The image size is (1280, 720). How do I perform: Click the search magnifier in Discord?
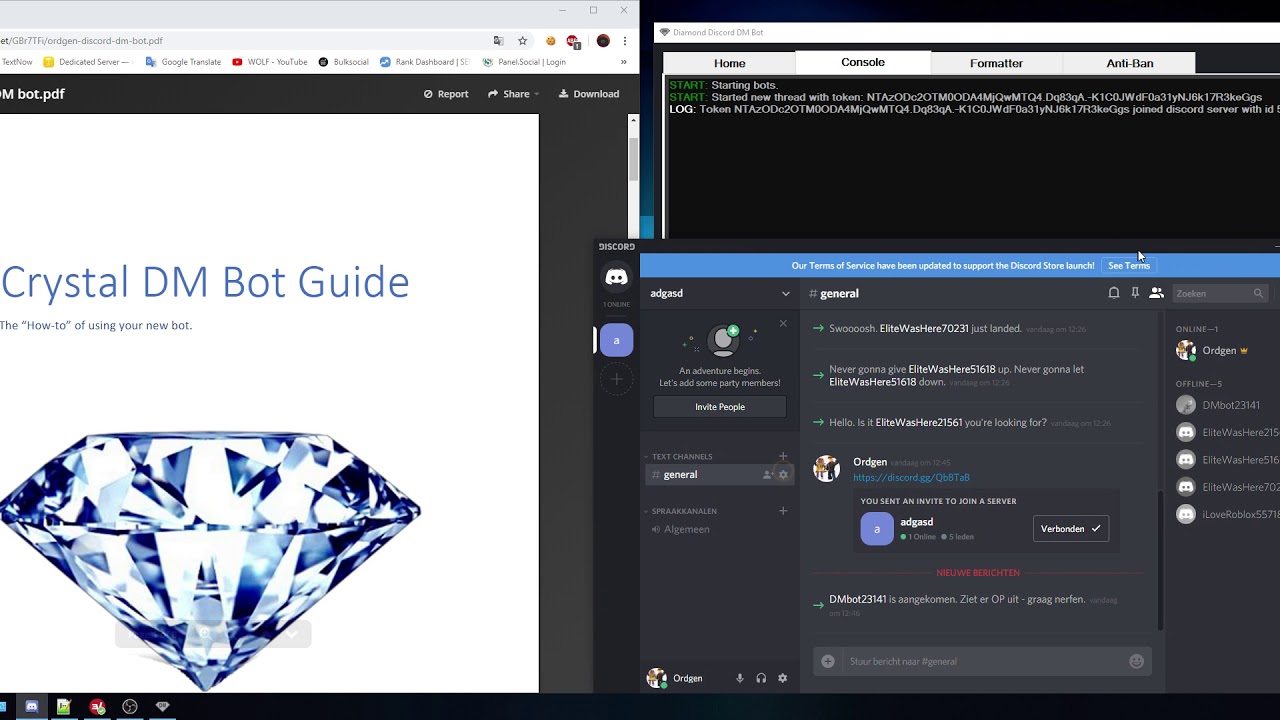coord(1258,293)
